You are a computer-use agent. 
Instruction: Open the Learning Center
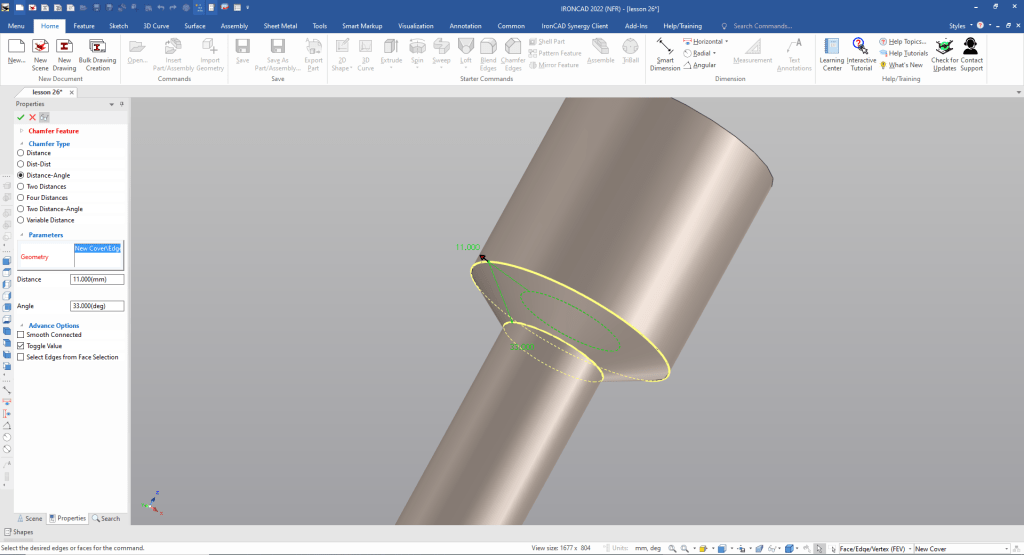point(831,51)
